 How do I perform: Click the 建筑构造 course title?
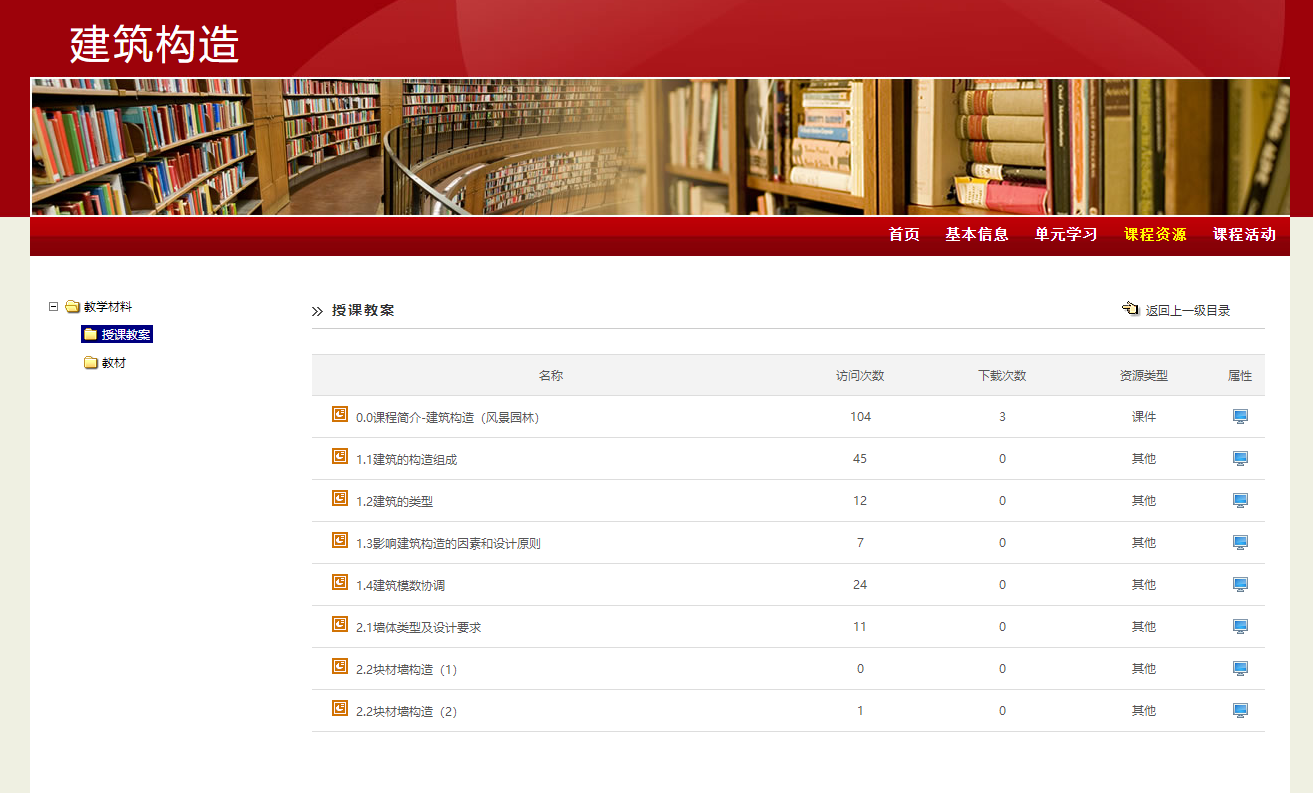[155, 44]
